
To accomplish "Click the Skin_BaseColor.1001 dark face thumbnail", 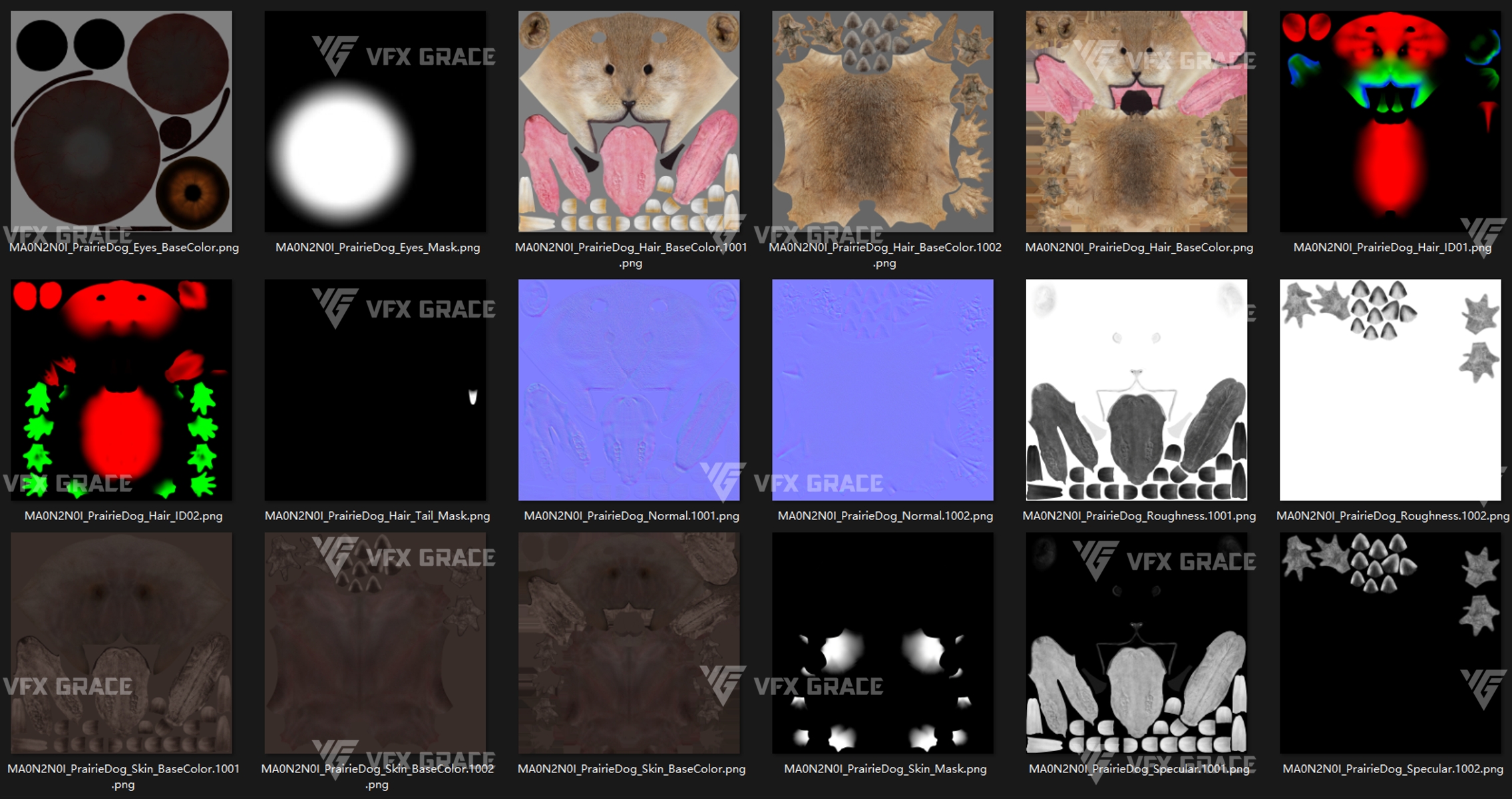I will click(121, 643).
